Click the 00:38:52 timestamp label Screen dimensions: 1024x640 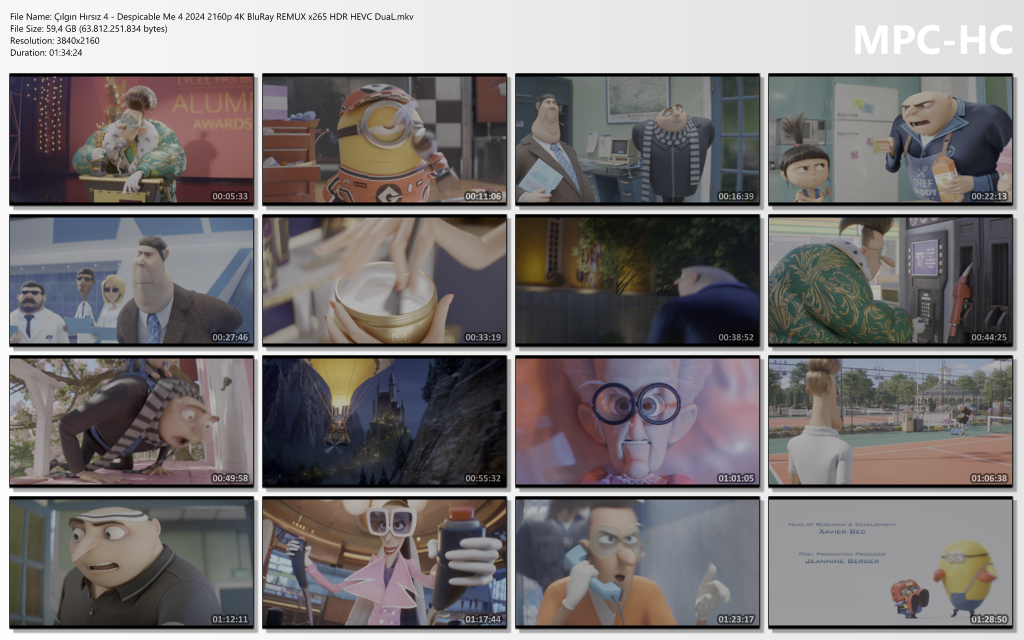click(736, 337)
